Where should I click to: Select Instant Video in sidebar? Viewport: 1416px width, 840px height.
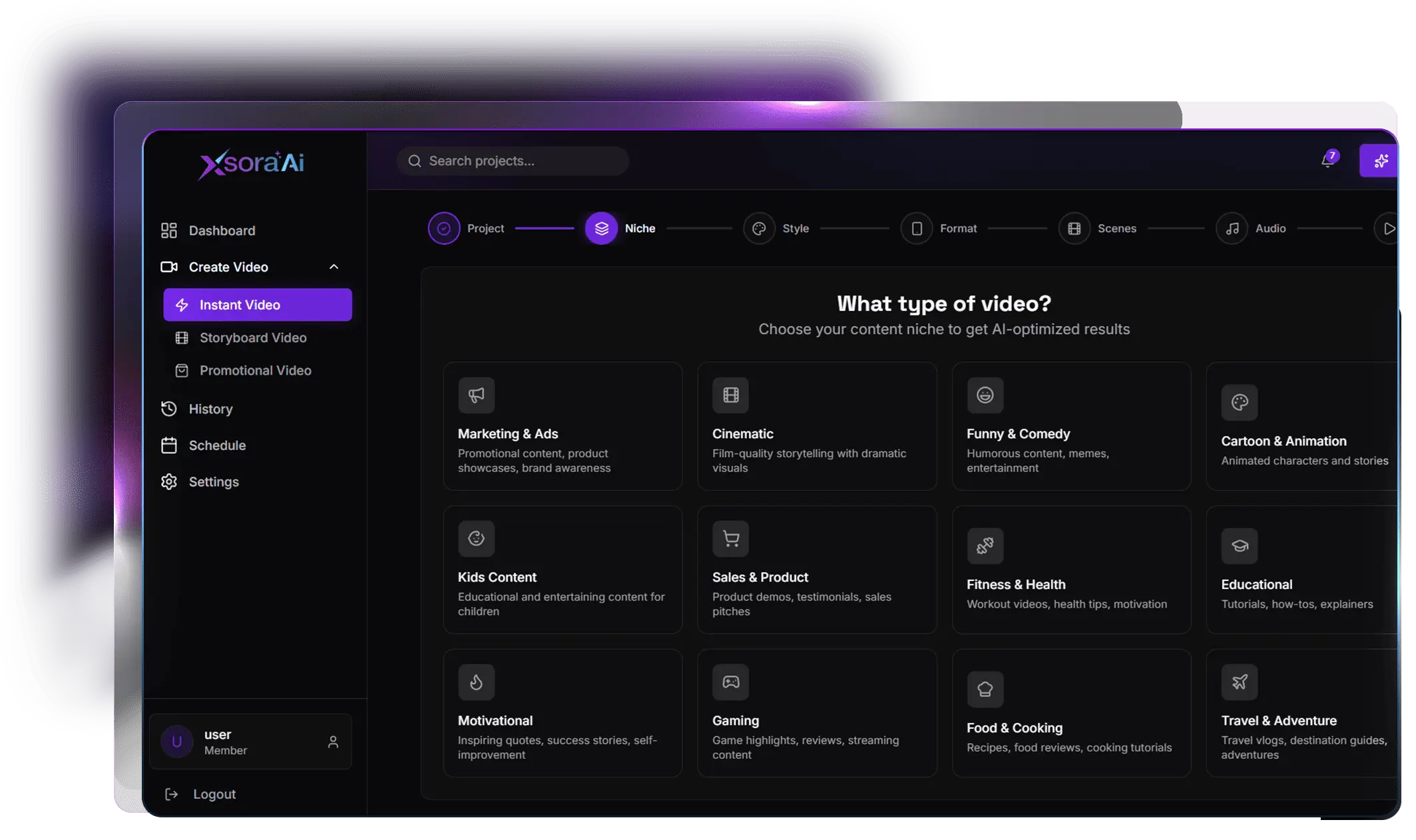click(x=258, y=305)
